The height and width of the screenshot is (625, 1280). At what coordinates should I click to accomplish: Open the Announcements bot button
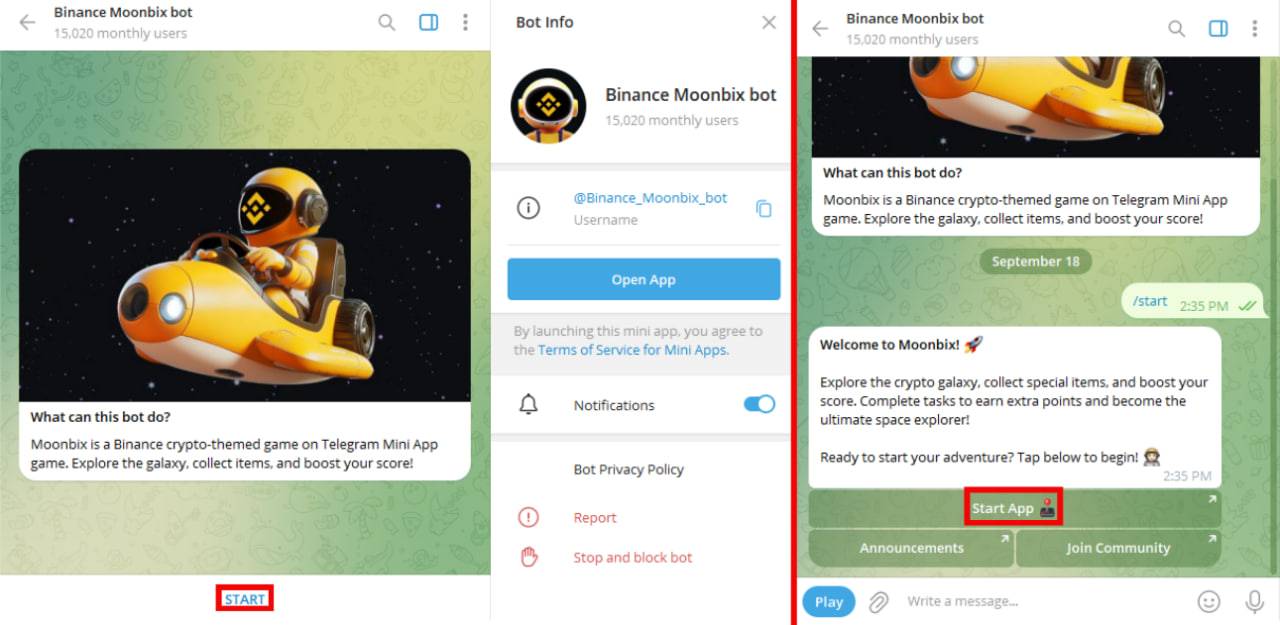tap(911, 548)
